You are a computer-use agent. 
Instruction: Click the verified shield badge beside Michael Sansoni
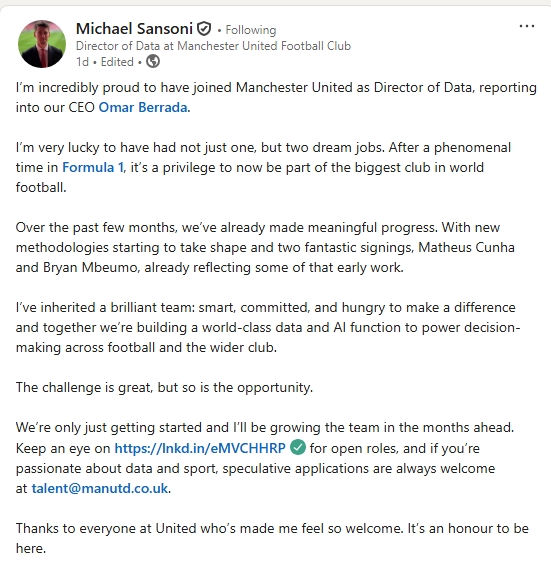pyautogui.click(x=204, y=28)
